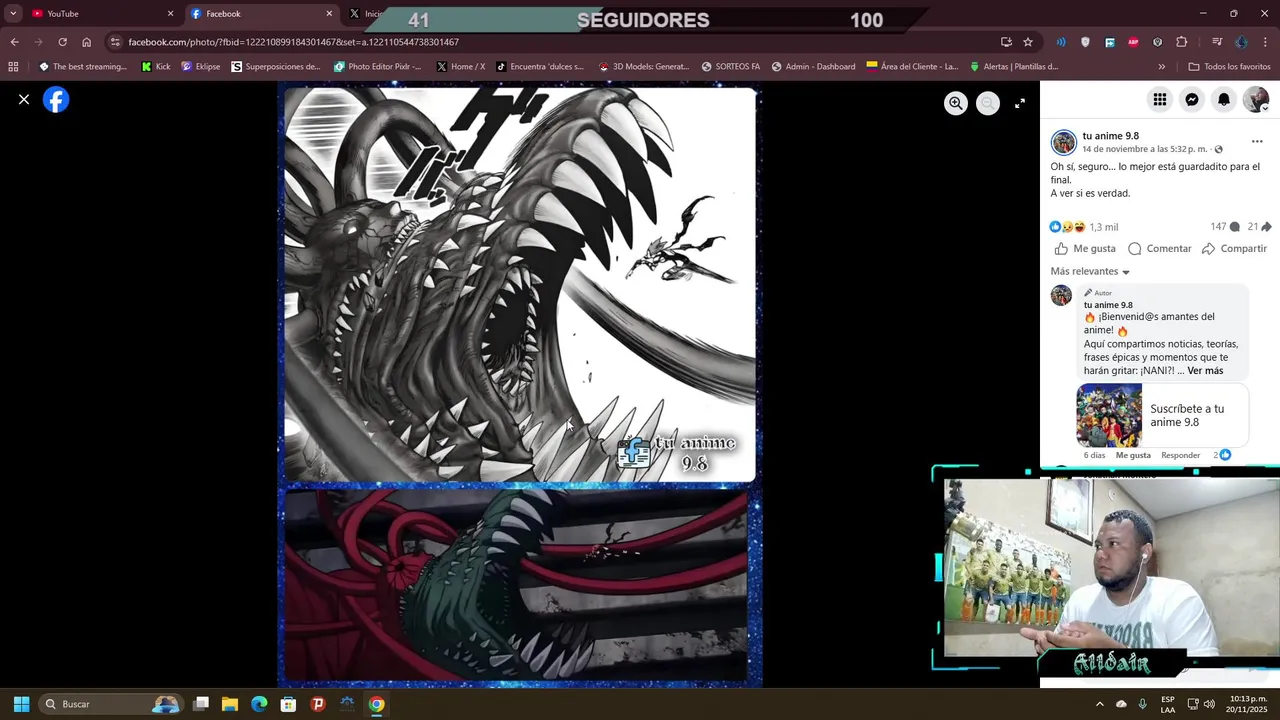
Task: Zoom in on the photo
Action: [956, 103]
